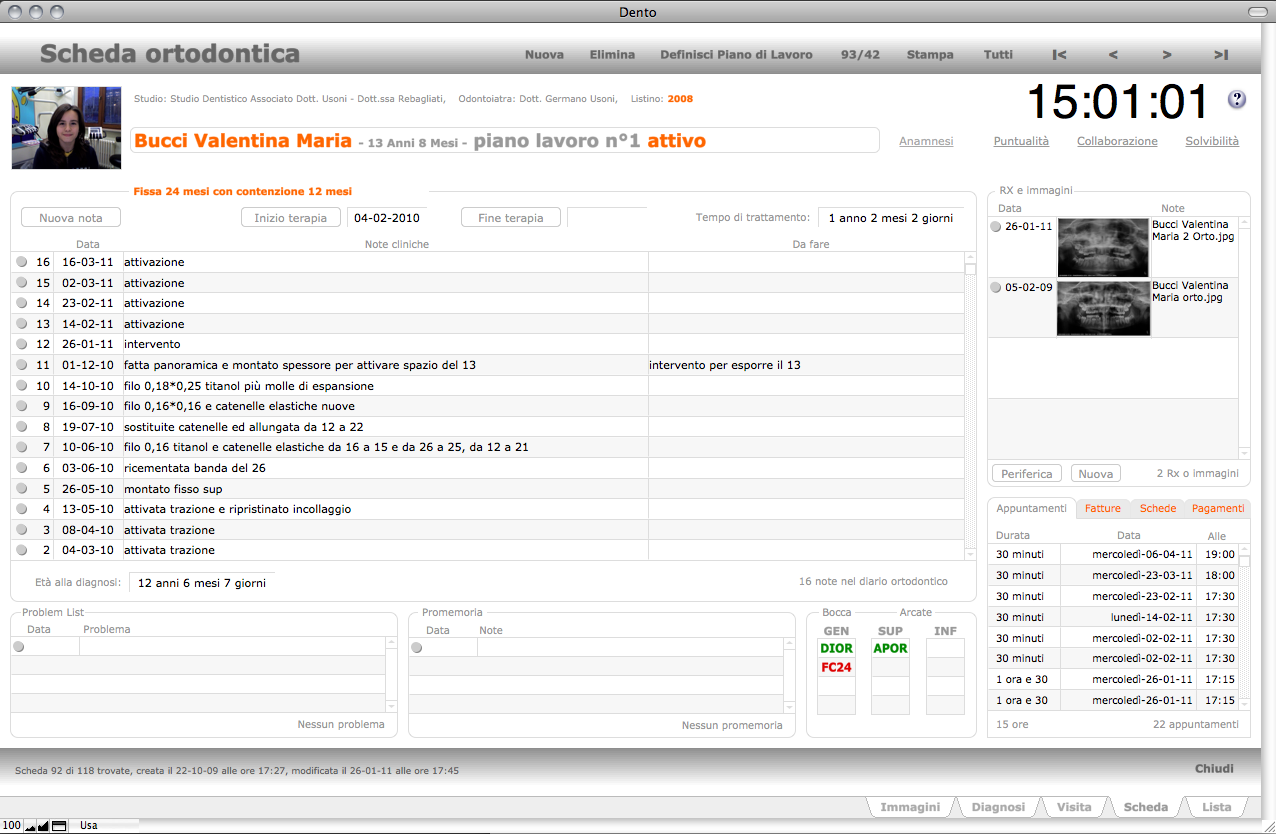Click Tutti to show all records

998,55
